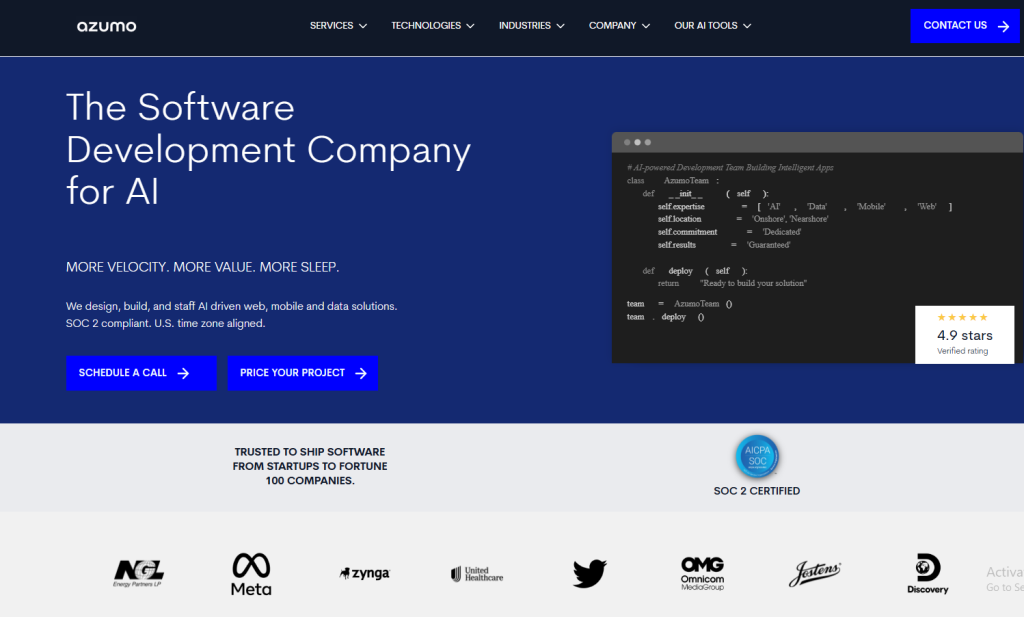Expand the Our AI Tools chevron

point(747,26)
